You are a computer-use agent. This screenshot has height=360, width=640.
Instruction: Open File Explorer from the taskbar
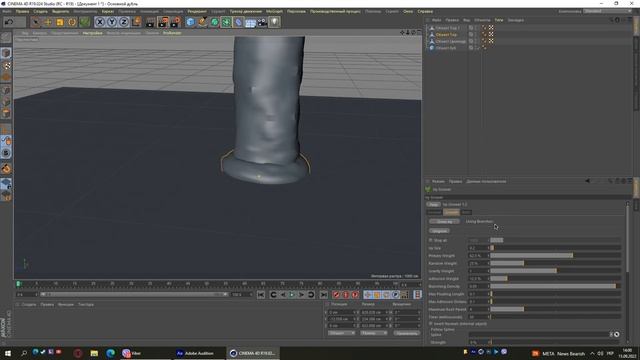coord(94,353)
